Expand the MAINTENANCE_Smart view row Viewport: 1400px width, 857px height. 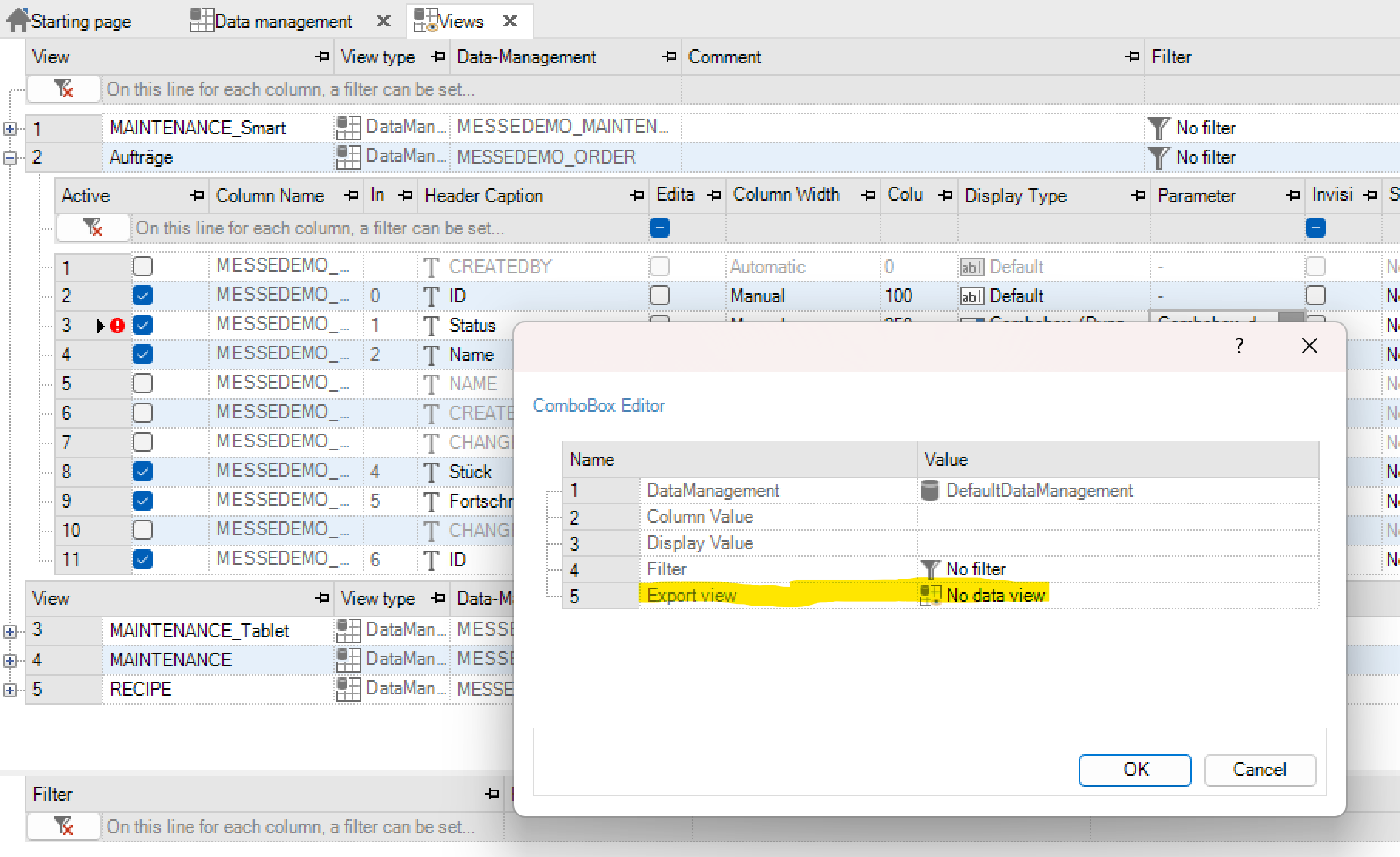(x=10, y=129)
